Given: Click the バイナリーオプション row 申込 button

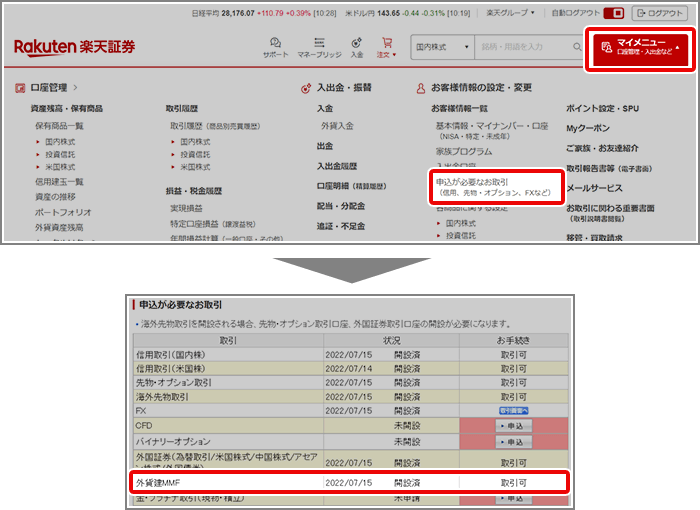Looking at the screenshot, I should [513, 442].
